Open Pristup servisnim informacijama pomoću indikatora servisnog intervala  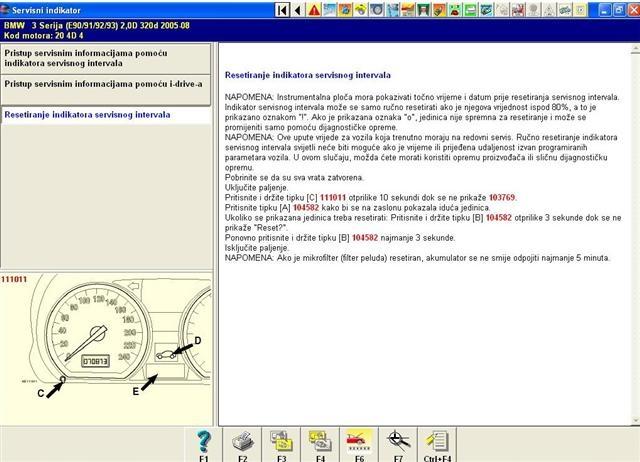coord(106,58)
